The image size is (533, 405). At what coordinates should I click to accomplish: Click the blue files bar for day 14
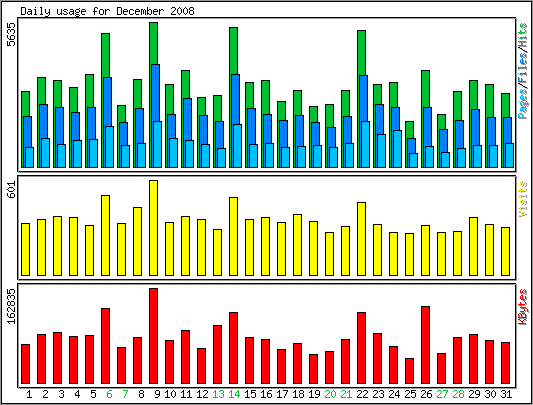(235, 99)
